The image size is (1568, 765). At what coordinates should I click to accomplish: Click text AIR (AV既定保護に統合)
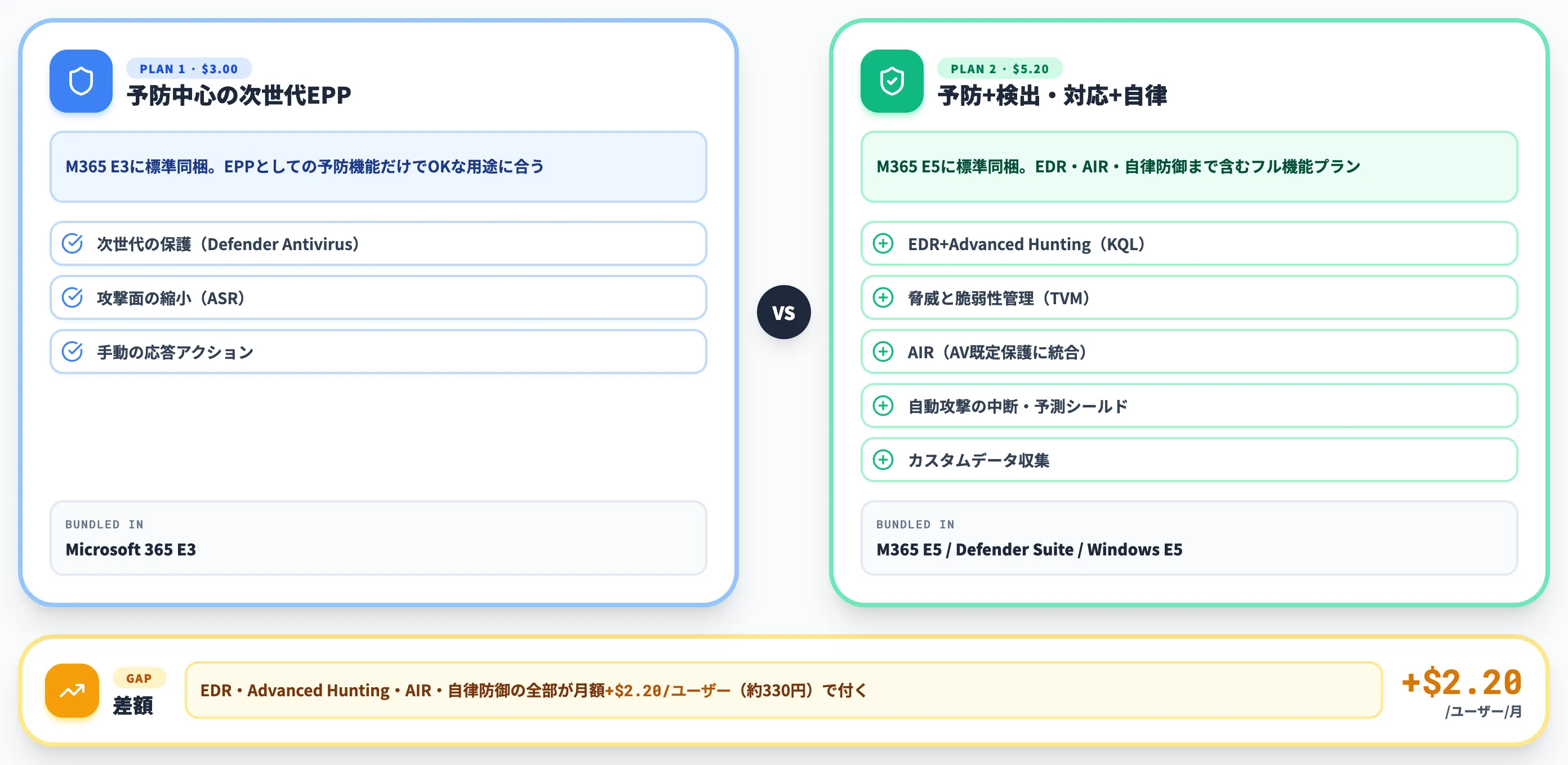tap(998, 353)
